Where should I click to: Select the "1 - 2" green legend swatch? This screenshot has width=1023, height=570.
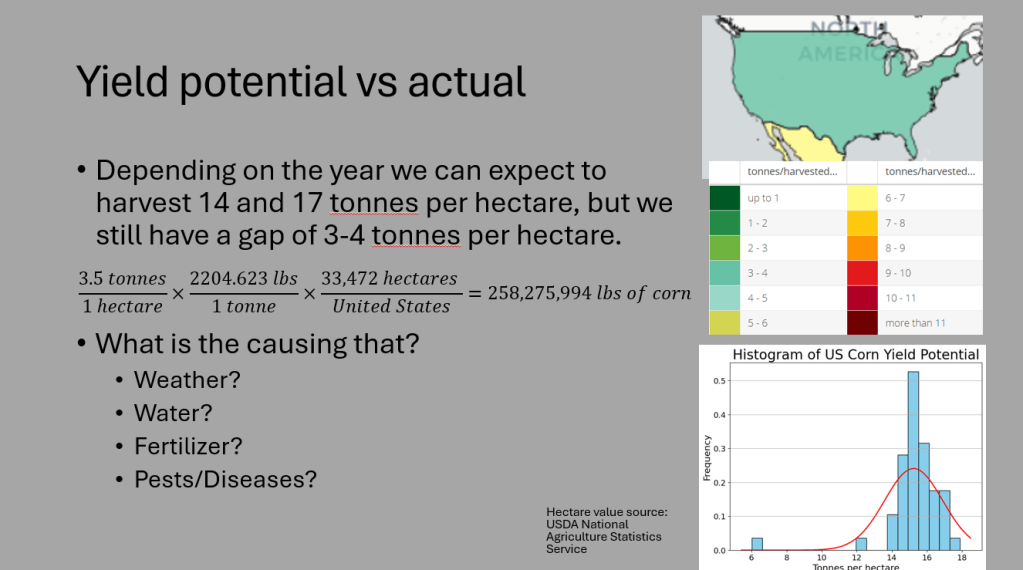coord(724,223)
